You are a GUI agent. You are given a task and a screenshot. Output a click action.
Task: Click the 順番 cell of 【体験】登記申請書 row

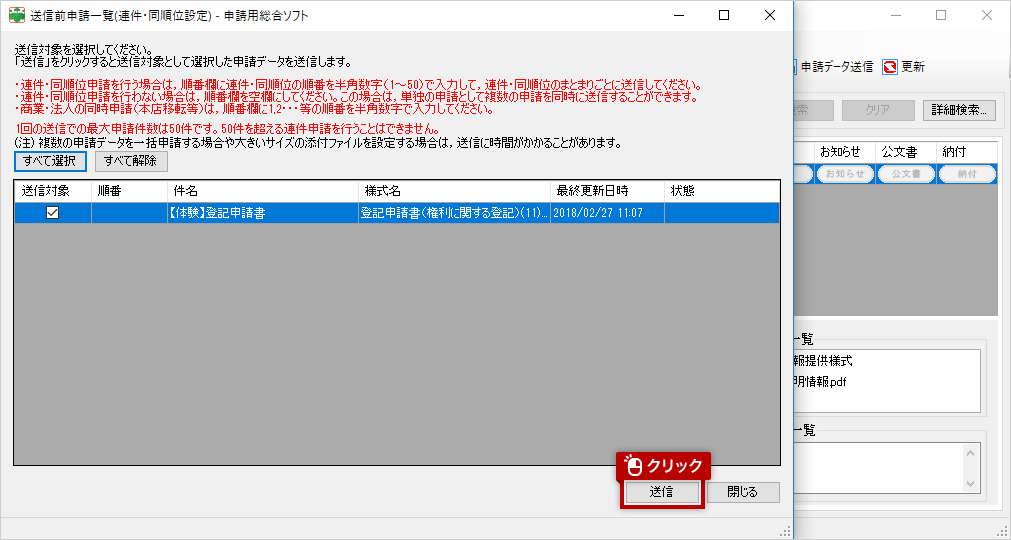(129, 213)
